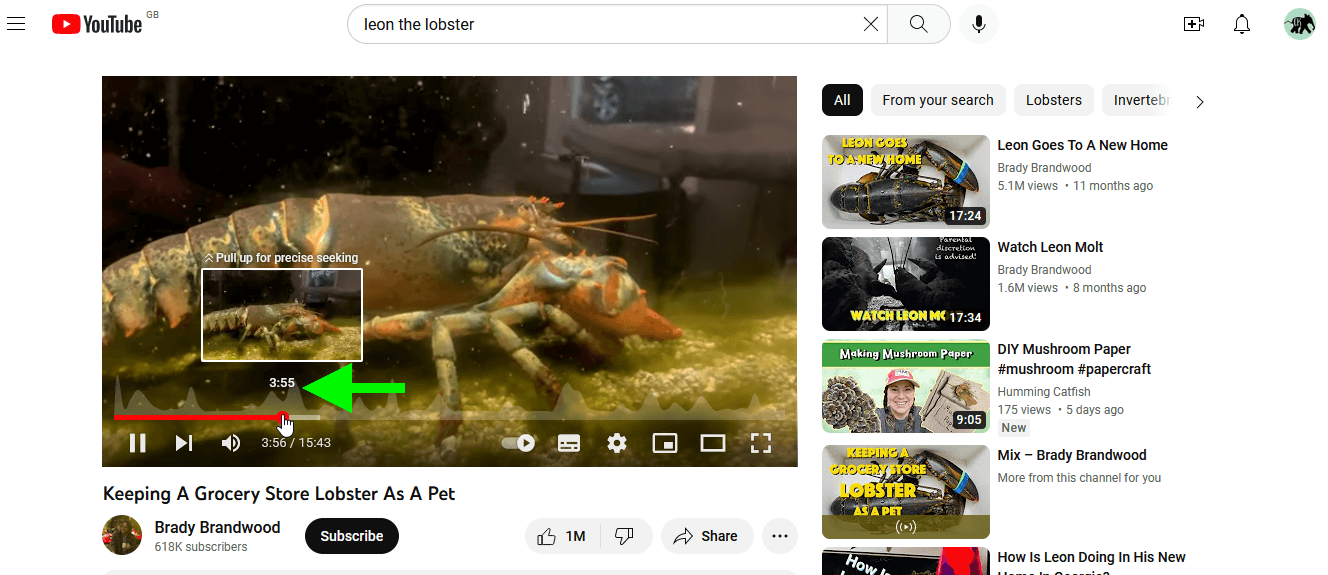Click the video progress bar scrubber
1328x575 pixels.
[x=283, y=417]
